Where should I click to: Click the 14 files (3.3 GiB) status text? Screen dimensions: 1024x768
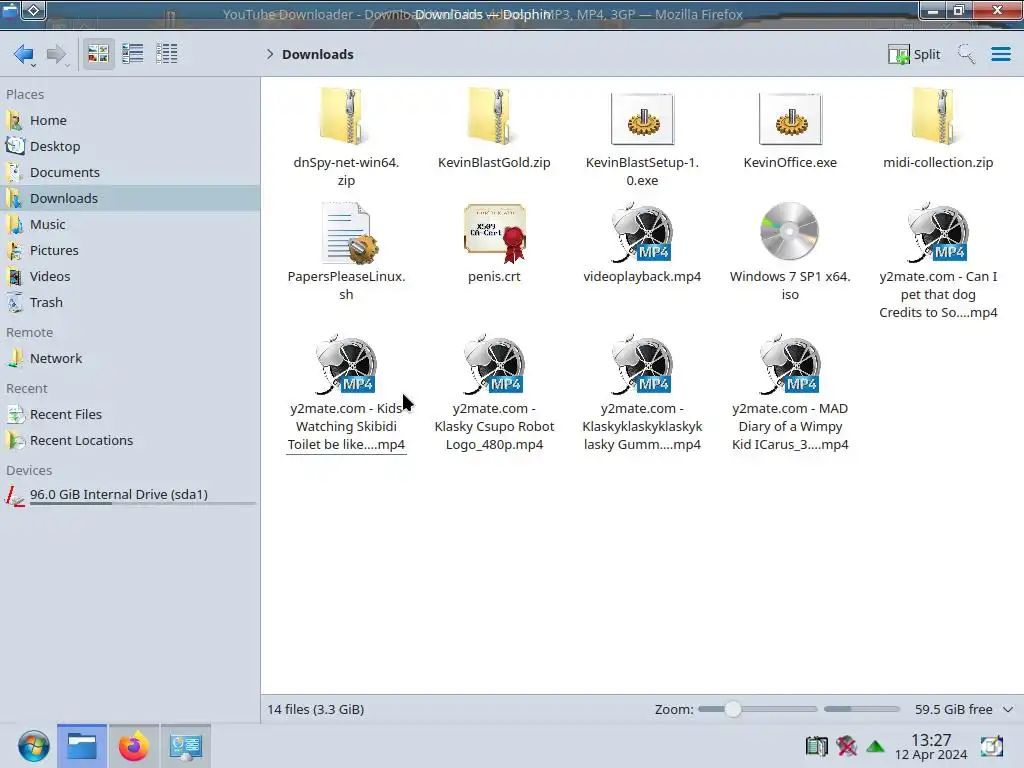(316, 709)
